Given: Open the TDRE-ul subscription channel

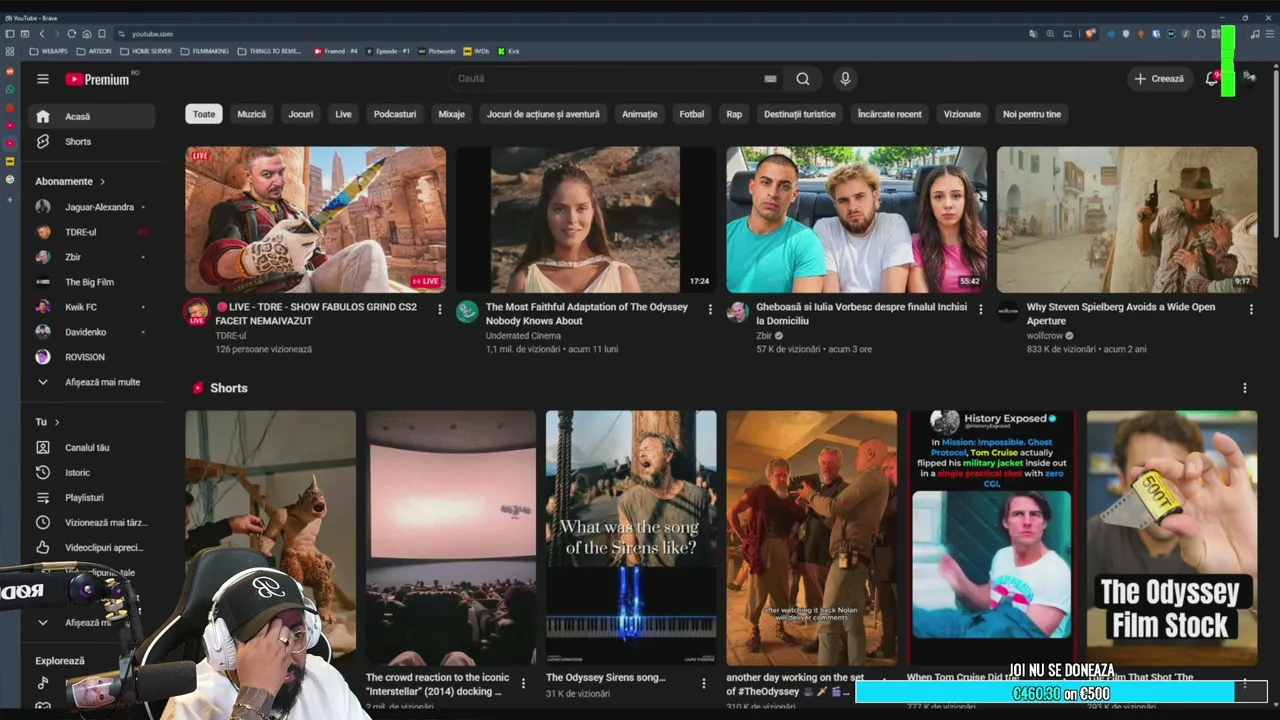Looking at the screenshot, I should point(92,232).
